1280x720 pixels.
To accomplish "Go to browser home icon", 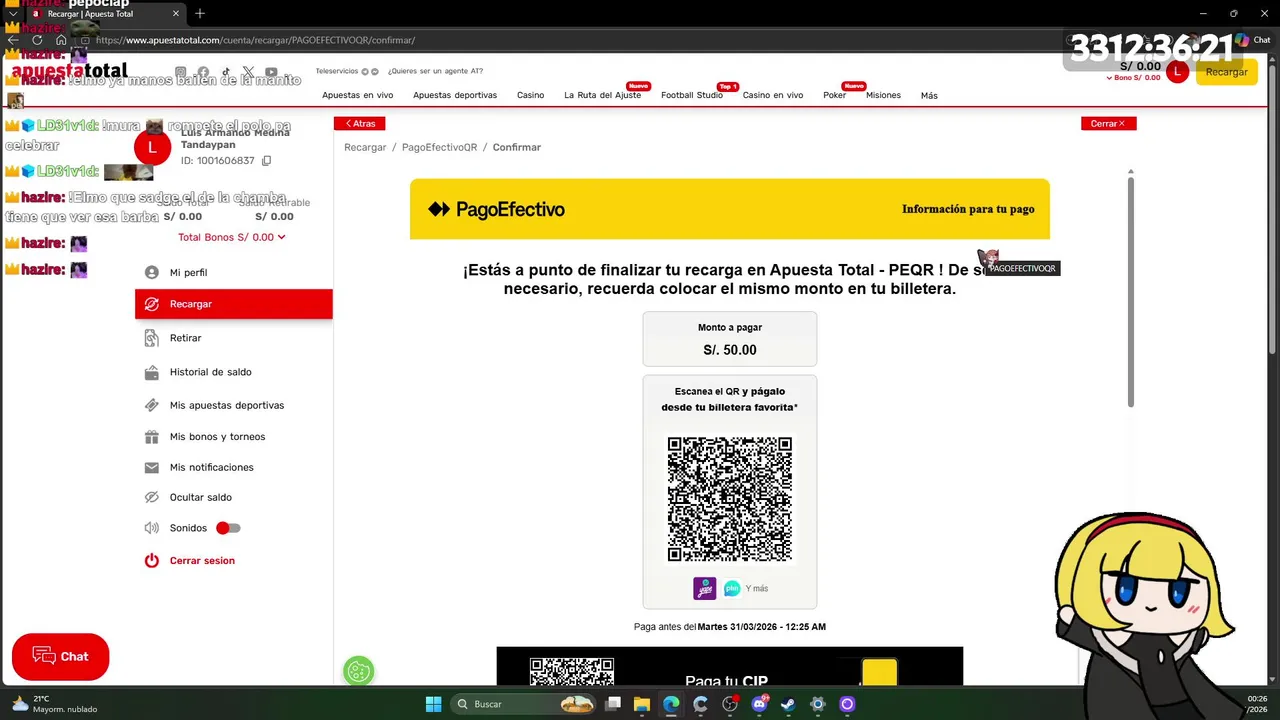I will pyautogui.click(x=61, y=40).
